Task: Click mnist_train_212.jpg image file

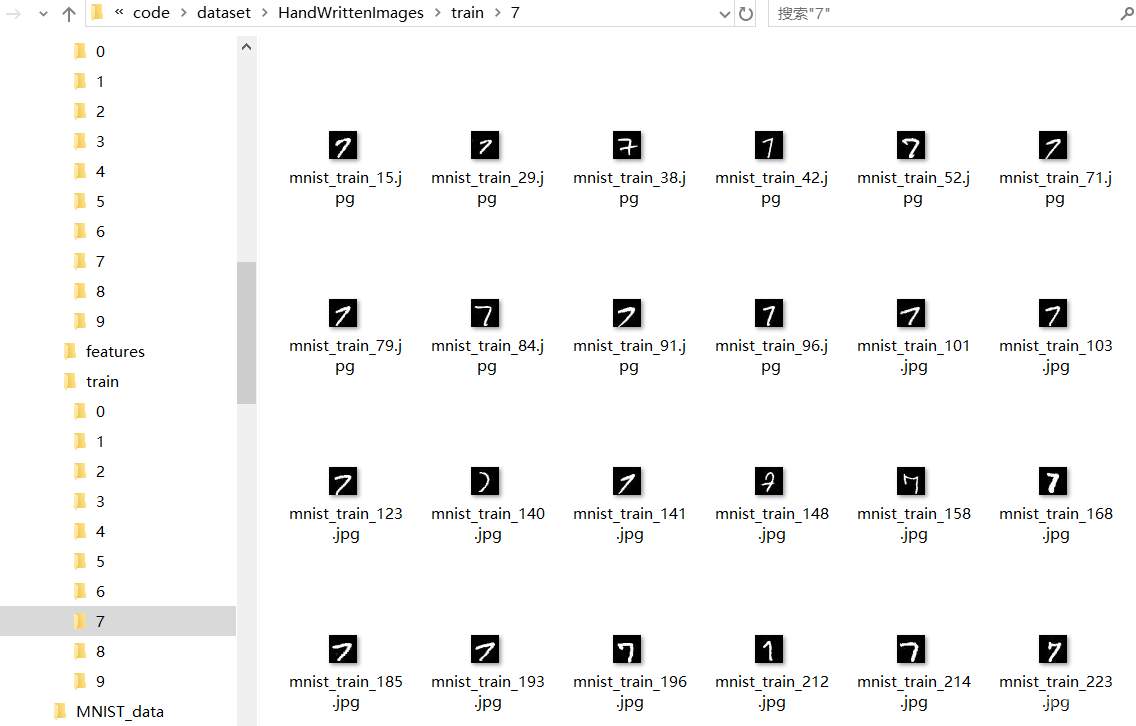Action: (x=769, y=650)
